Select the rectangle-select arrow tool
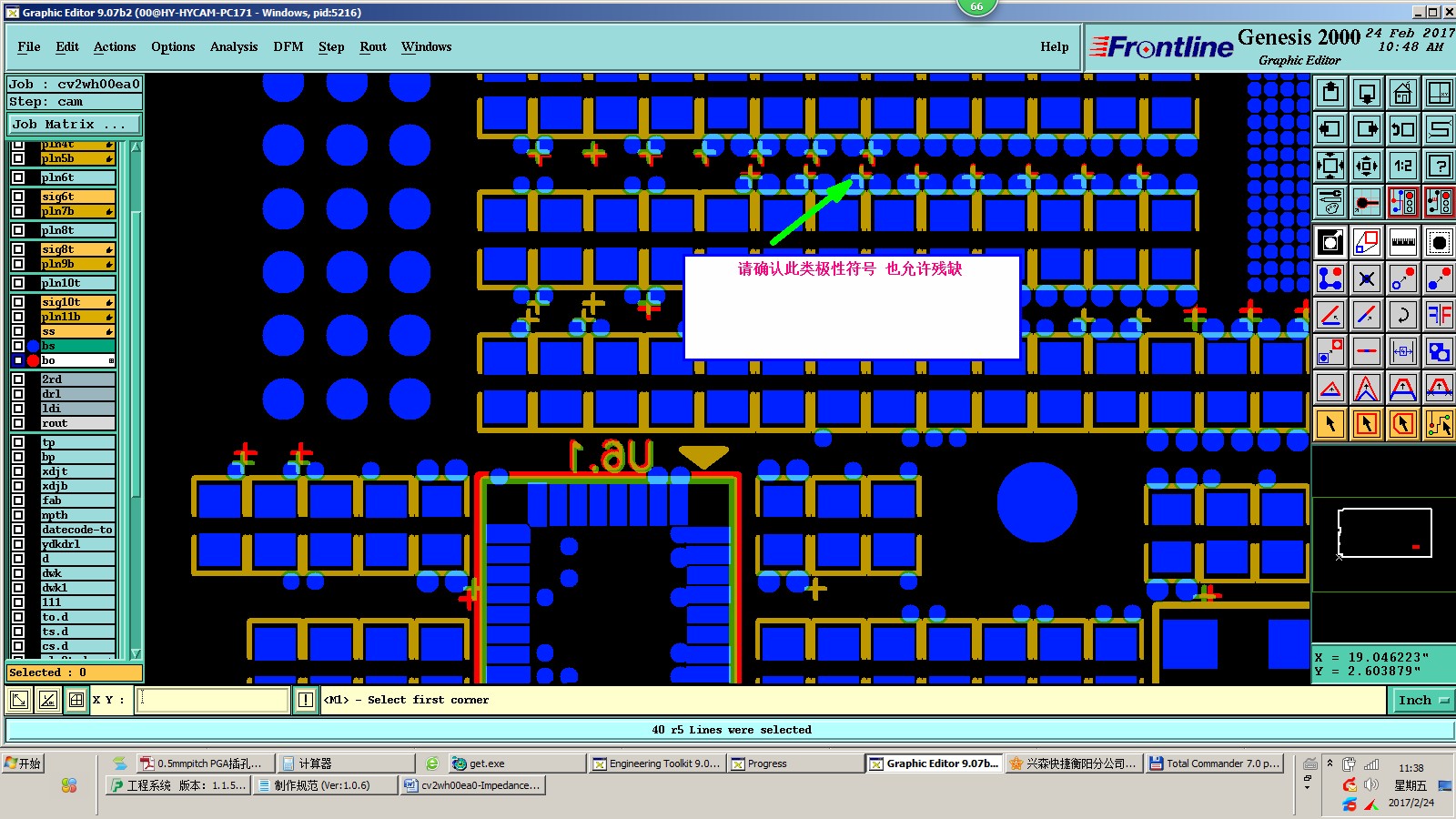This screenshot has height=819, width=1456. pos(1367,424)
